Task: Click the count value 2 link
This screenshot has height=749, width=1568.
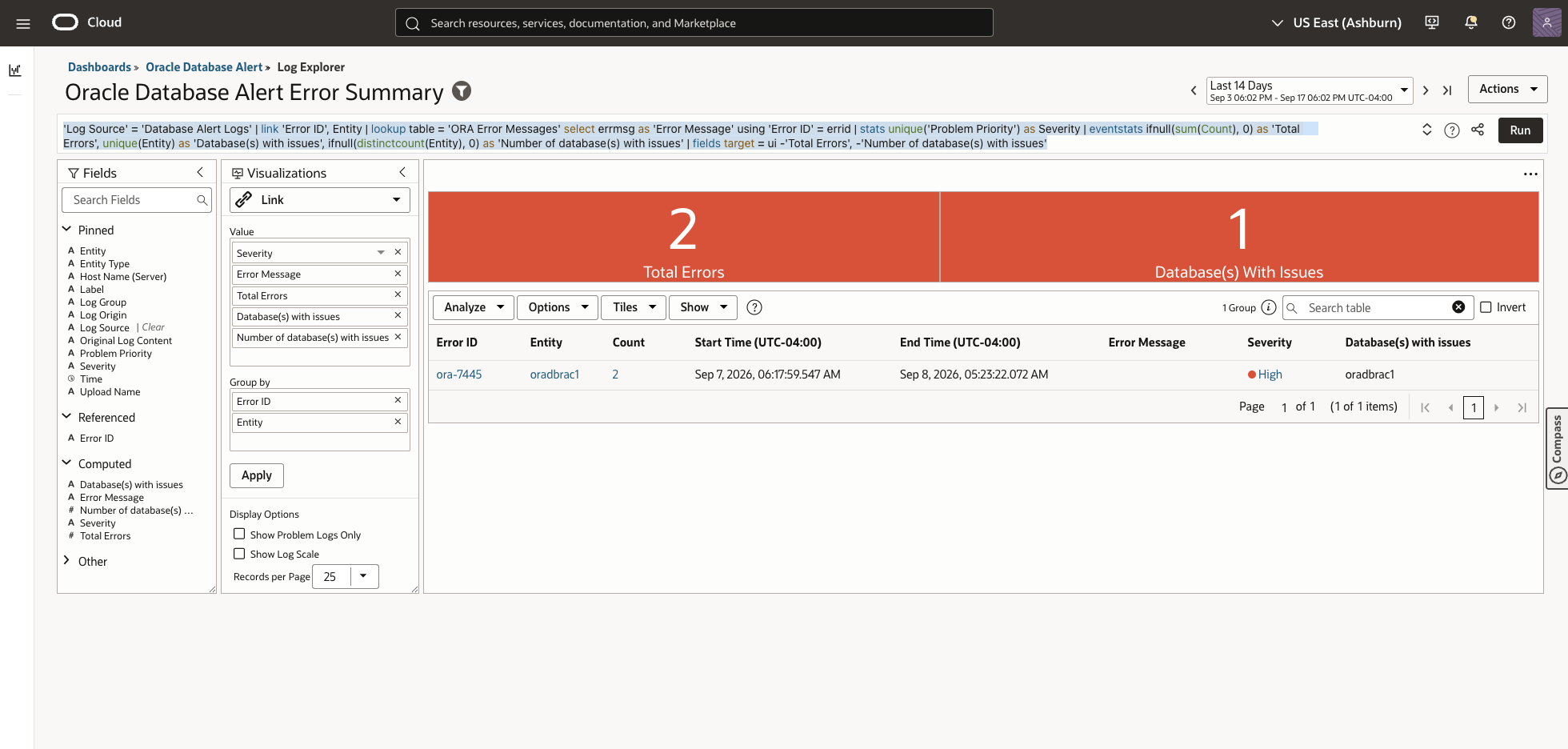Action: 615,374
